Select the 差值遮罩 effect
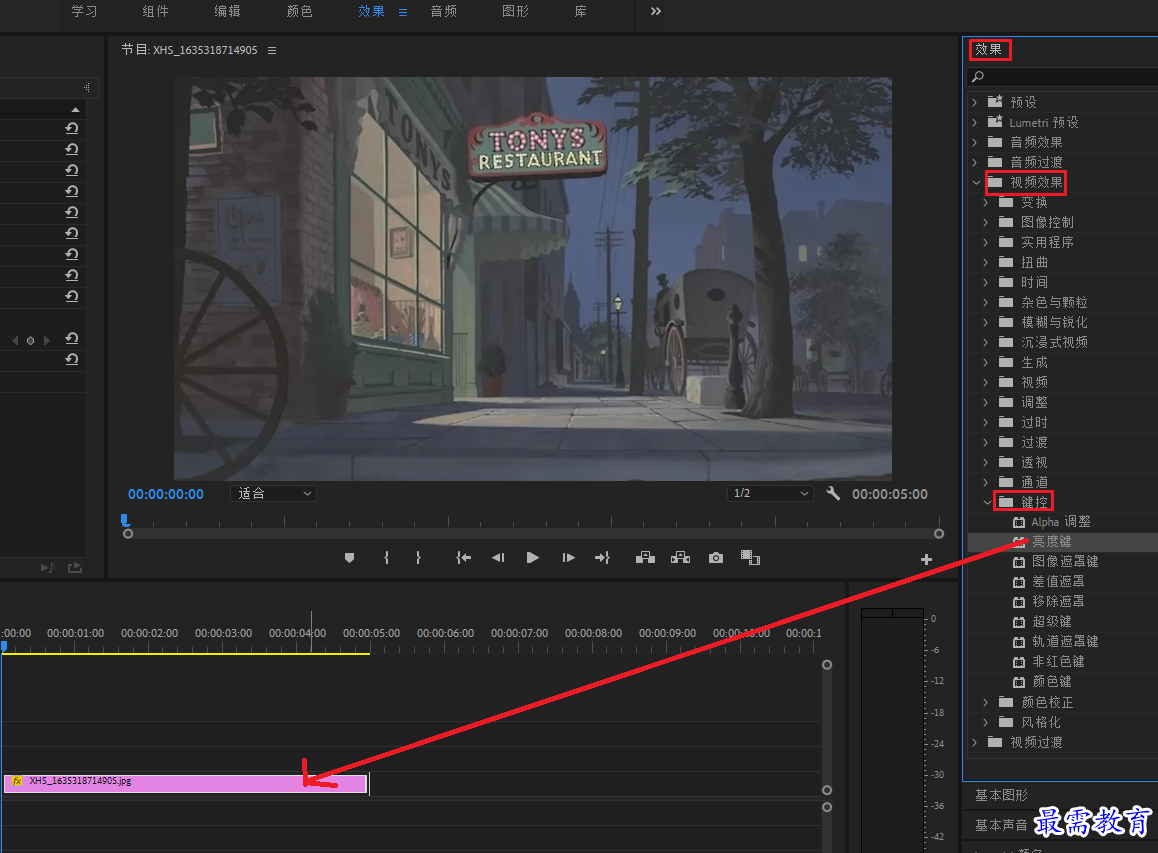Viewport: 1158px width, 853px height. [x=1058, y=581]
